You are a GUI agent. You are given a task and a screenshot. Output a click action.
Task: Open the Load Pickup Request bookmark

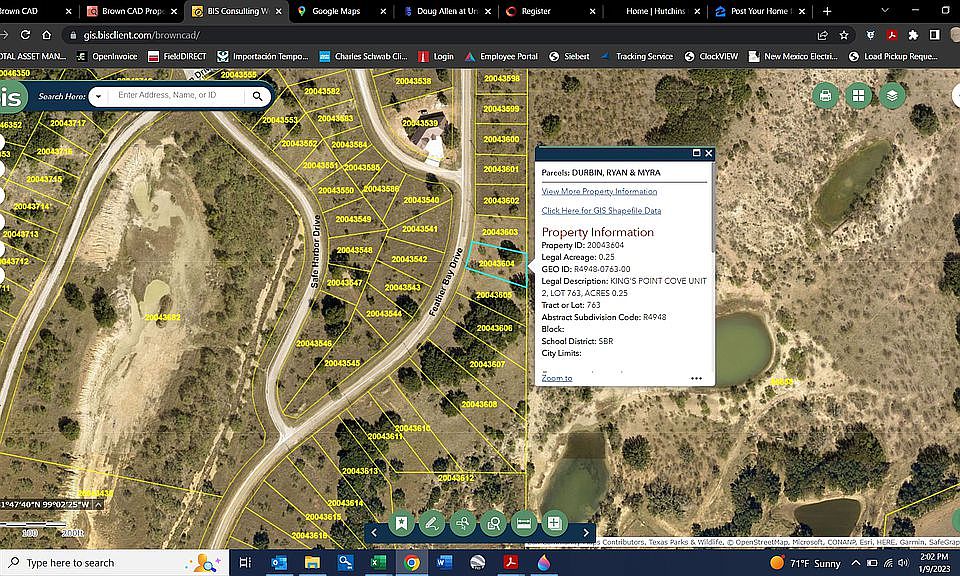pyautogui.click(x=893, y=56)
